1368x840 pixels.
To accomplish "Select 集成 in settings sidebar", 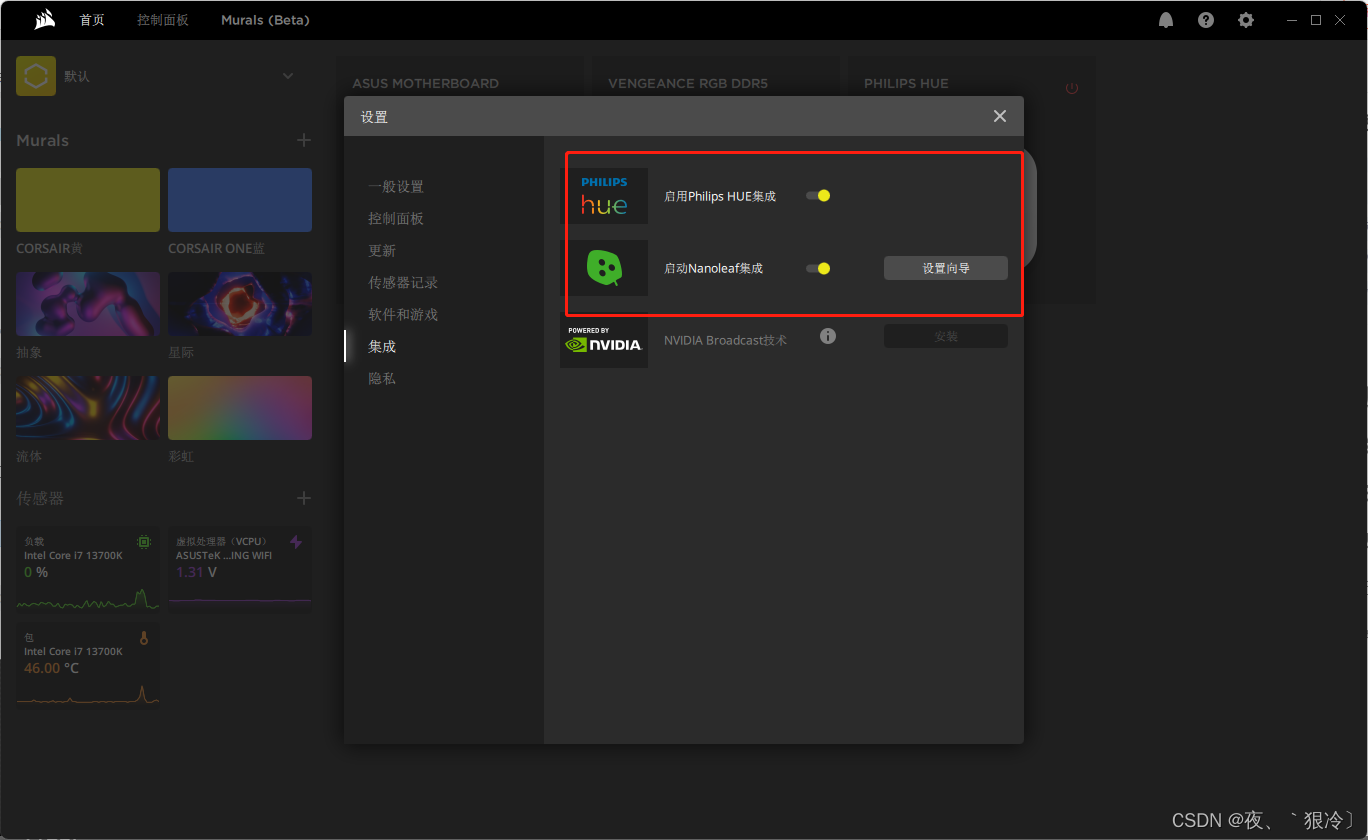I will coord(382,346).
